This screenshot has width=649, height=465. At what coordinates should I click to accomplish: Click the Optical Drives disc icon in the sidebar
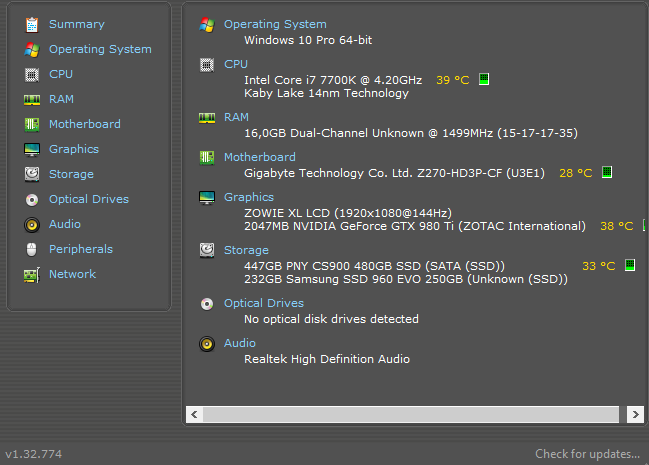pyautogui.click(x=31, y=199)
